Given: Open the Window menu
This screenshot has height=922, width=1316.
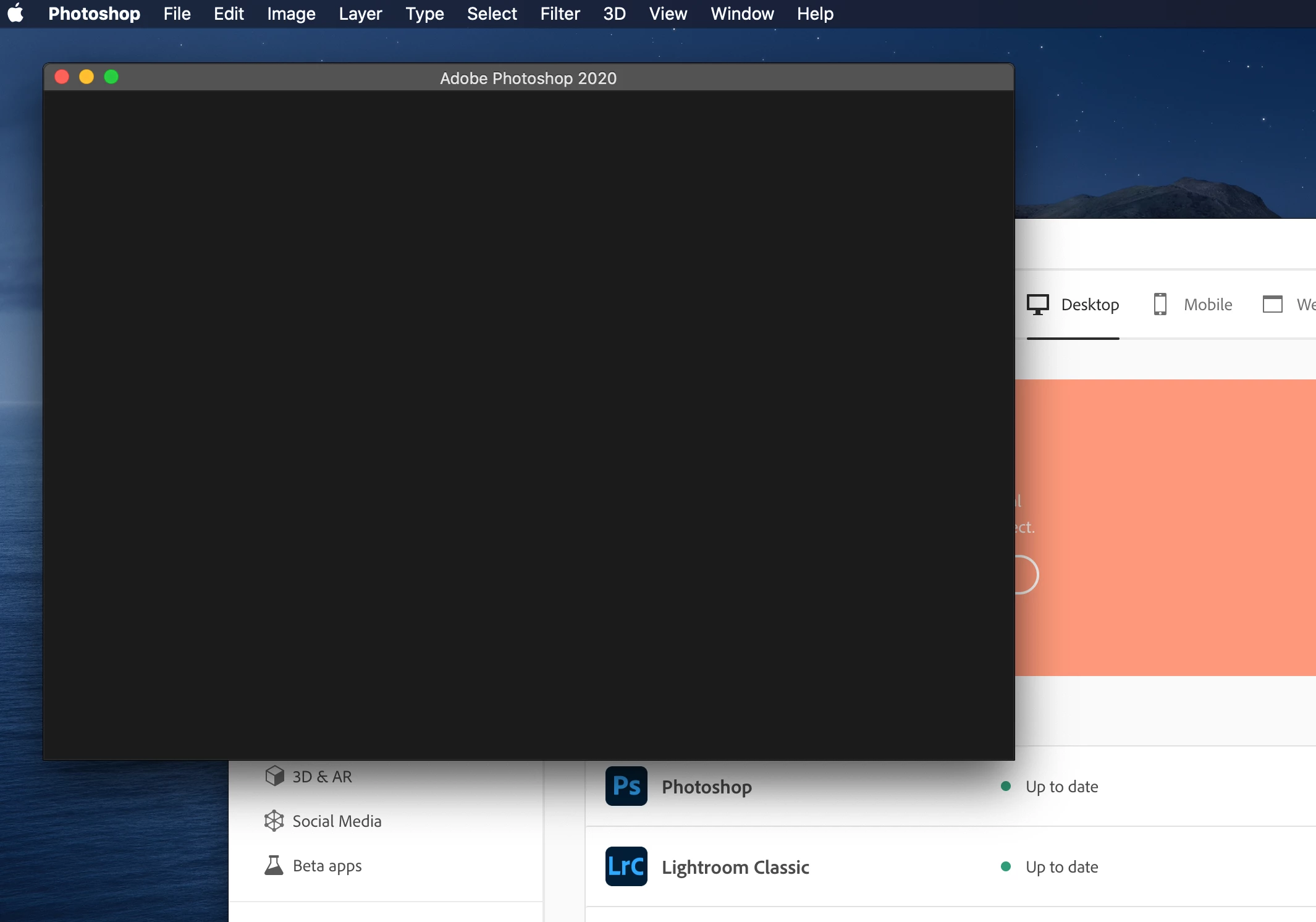Looking at the screenshot, I should pyautogui.click(x=742, y=14).
